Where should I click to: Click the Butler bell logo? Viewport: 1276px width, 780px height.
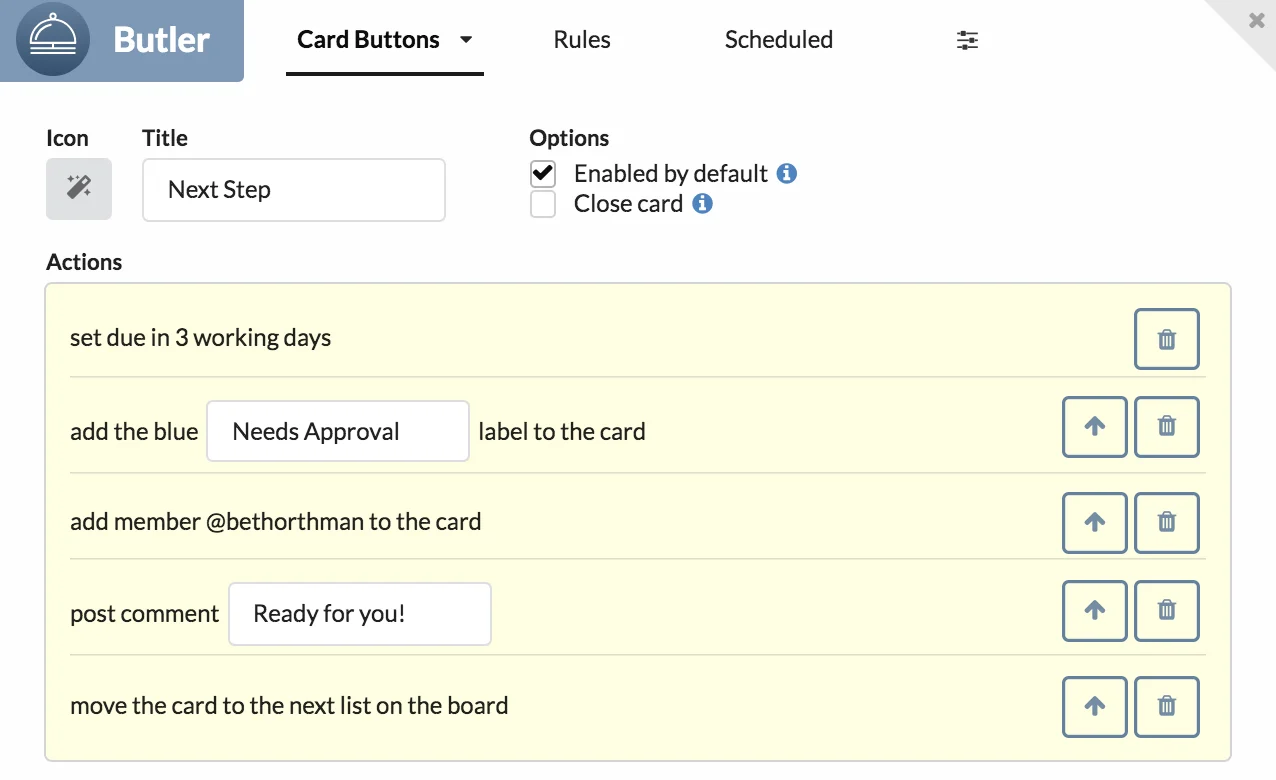point(52,41)
